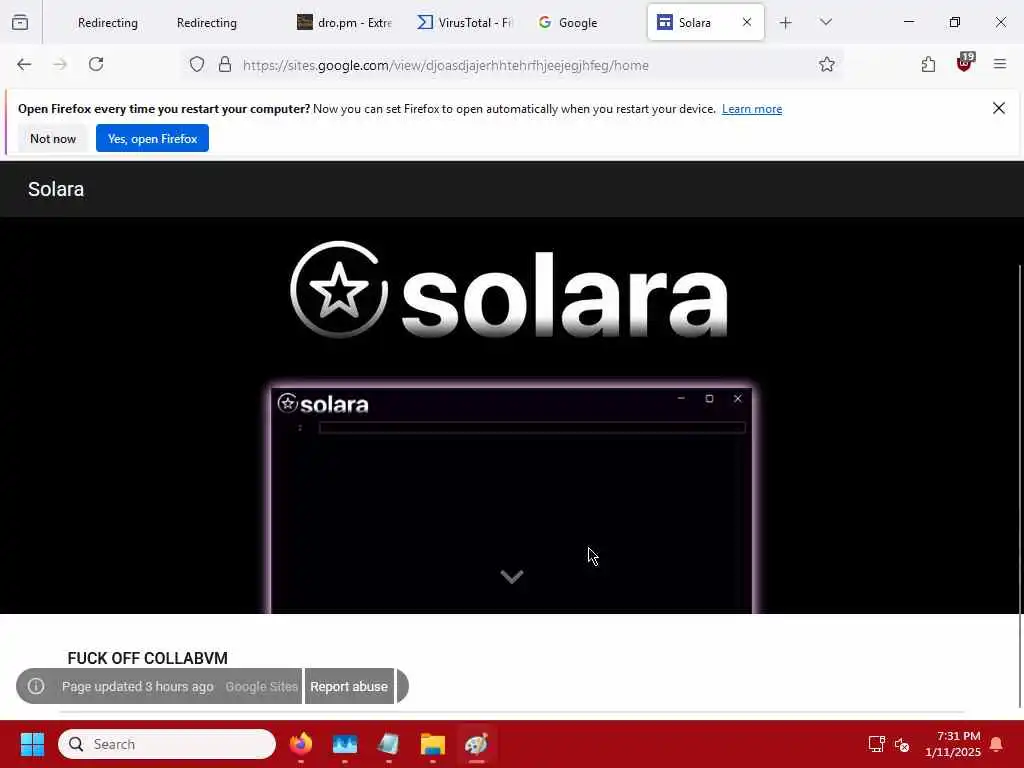Open page info icon
This screenshot has width=1024, height=768.
(x=37, y=686)
